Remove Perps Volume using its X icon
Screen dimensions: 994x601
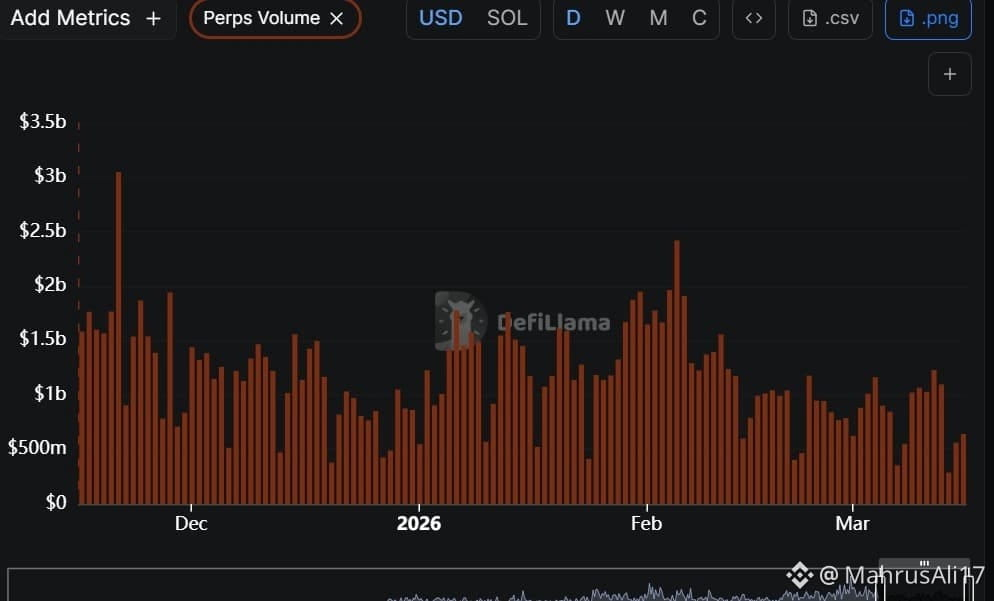point(337,17)
